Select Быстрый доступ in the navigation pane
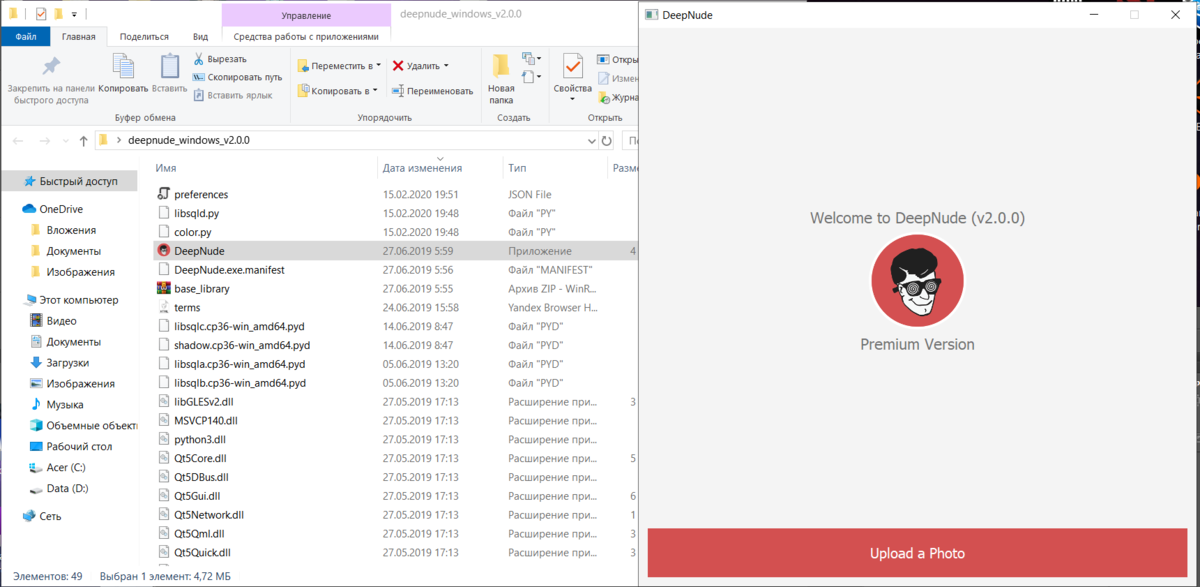This screenshot has width=1200, height=587. [x=70, y=181]
